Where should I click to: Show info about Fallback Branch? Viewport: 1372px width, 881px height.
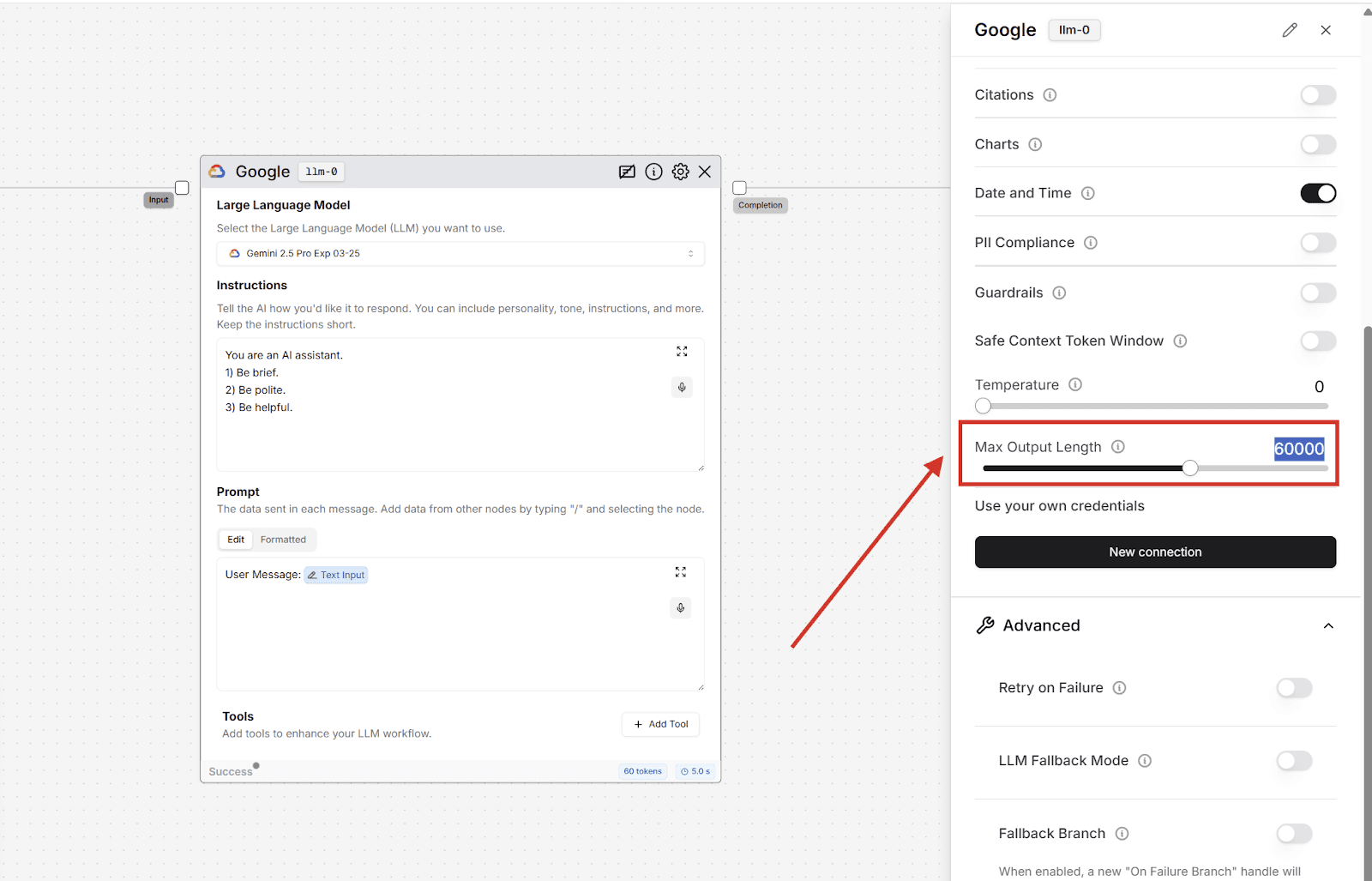(1122, 833)
